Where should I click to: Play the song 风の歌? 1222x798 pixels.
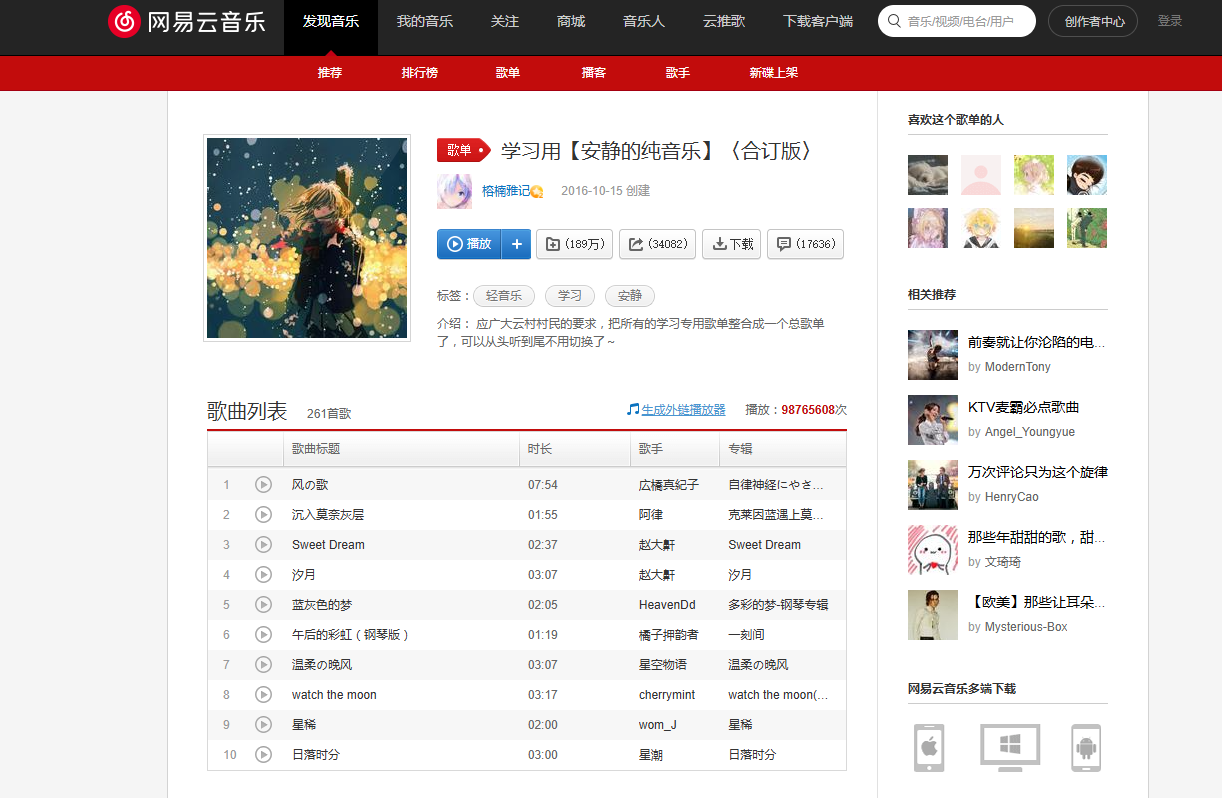(x=263, y=485)
